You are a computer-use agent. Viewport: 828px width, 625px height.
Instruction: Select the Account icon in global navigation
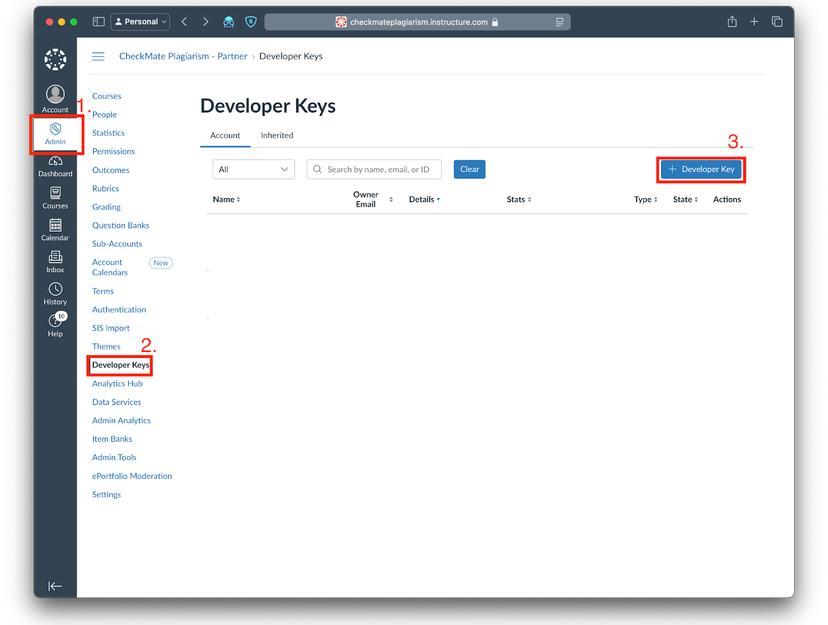click(55, 95)
